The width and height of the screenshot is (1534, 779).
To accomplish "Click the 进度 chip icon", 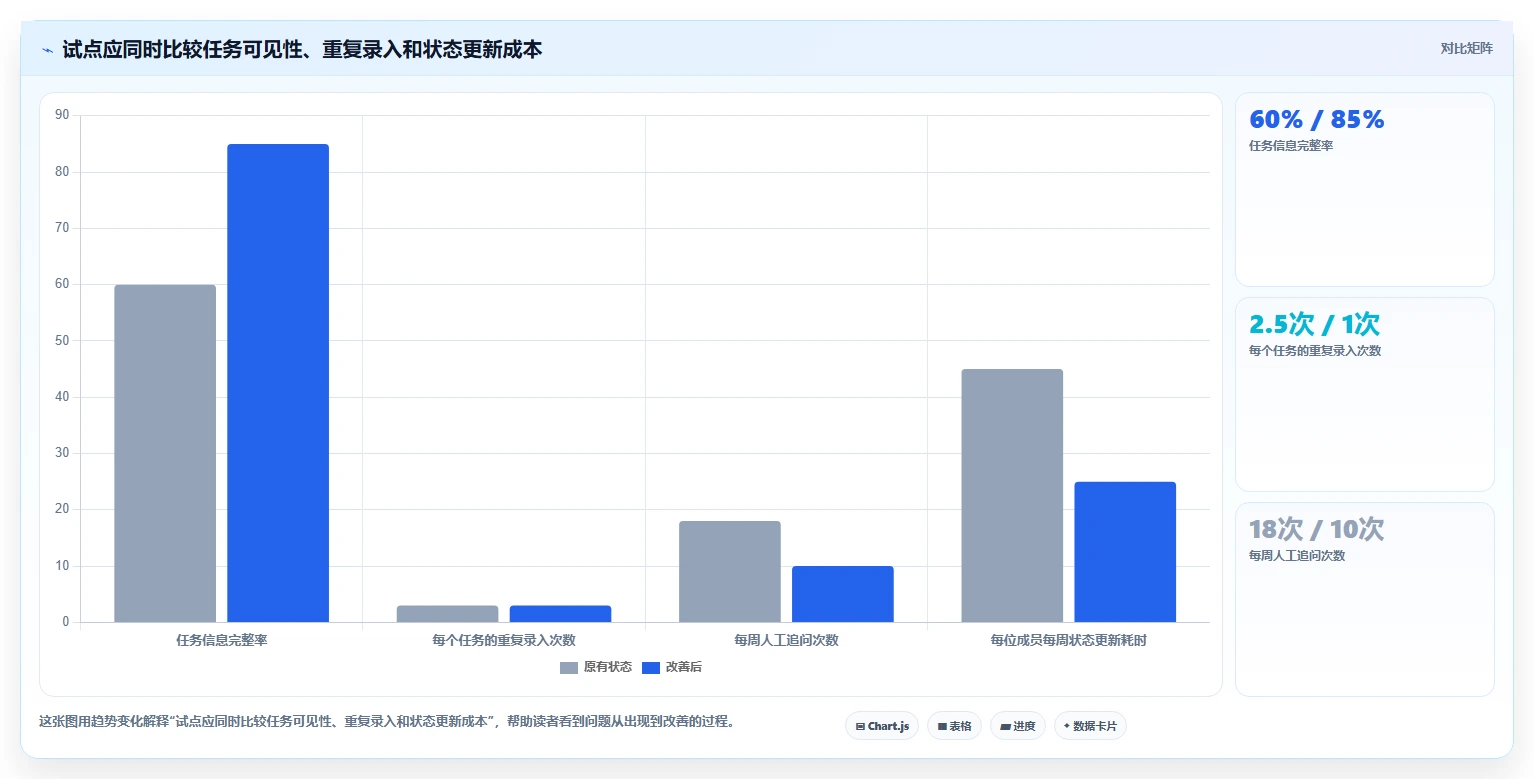I will point(1005,727).
